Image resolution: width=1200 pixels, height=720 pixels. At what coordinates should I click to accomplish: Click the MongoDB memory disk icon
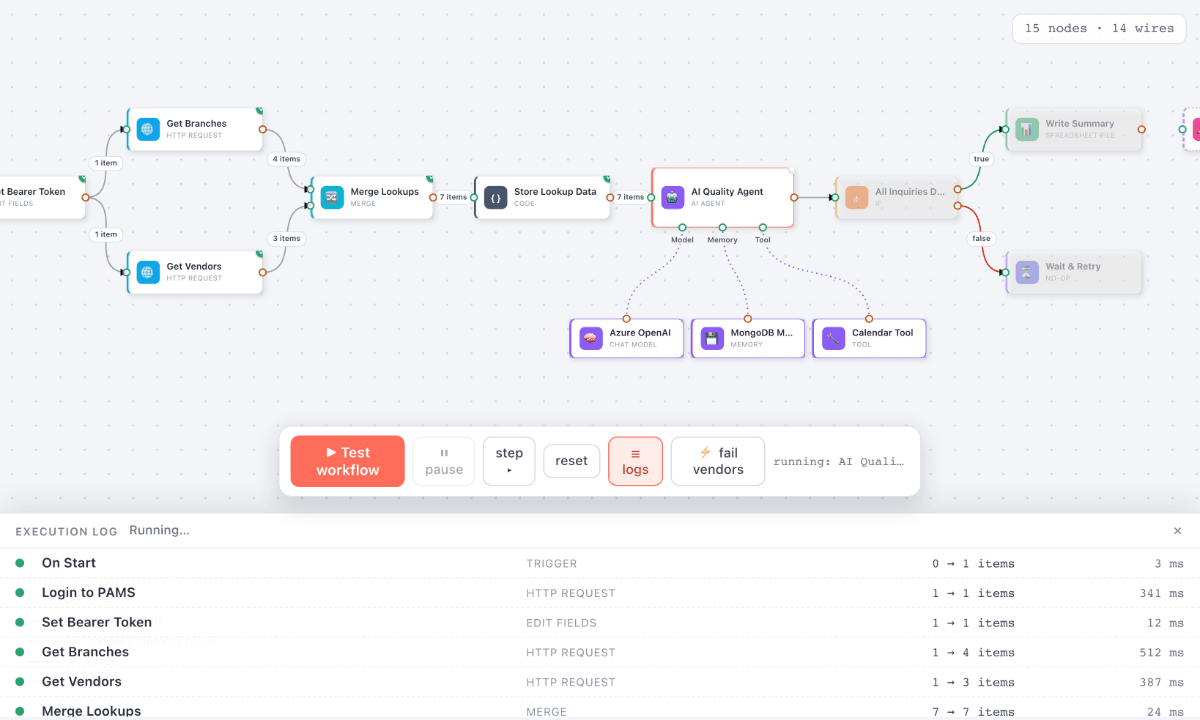(712, 338)
